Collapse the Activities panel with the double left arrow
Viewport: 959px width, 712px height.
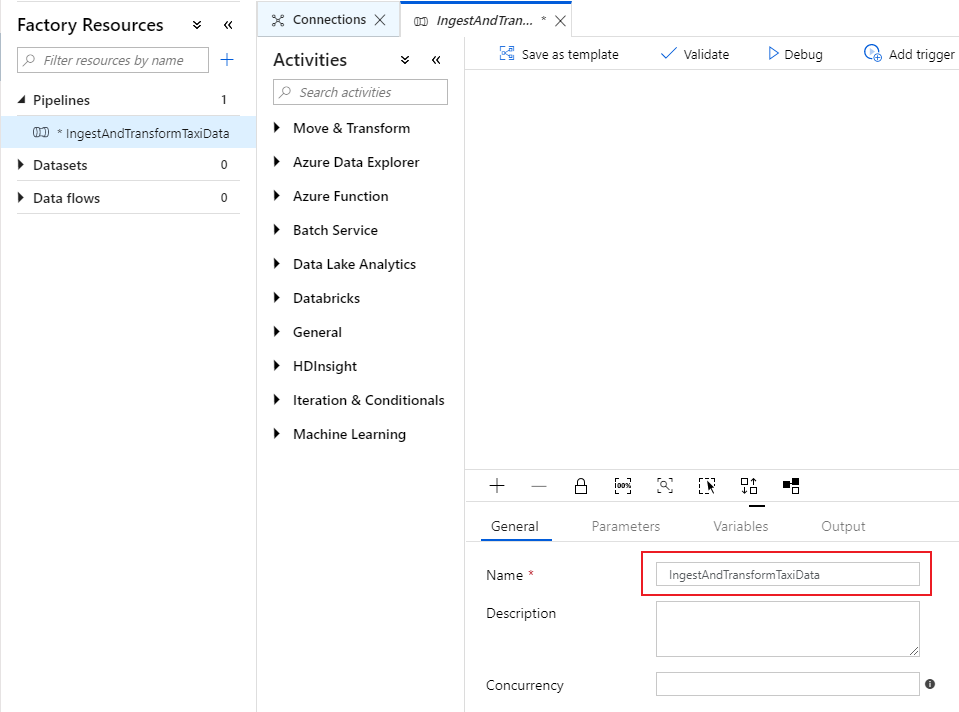click(x=436, y=60)
